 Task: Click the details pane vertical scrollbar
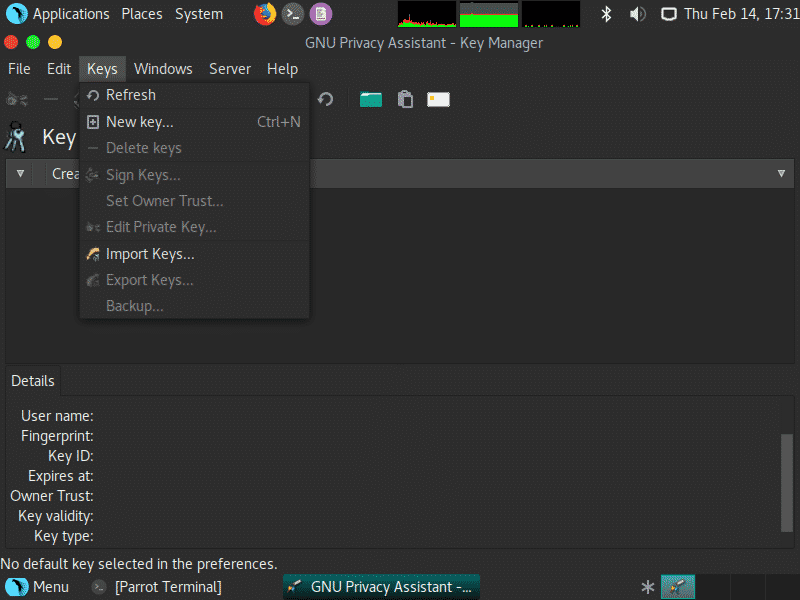[x=787, y=483]
